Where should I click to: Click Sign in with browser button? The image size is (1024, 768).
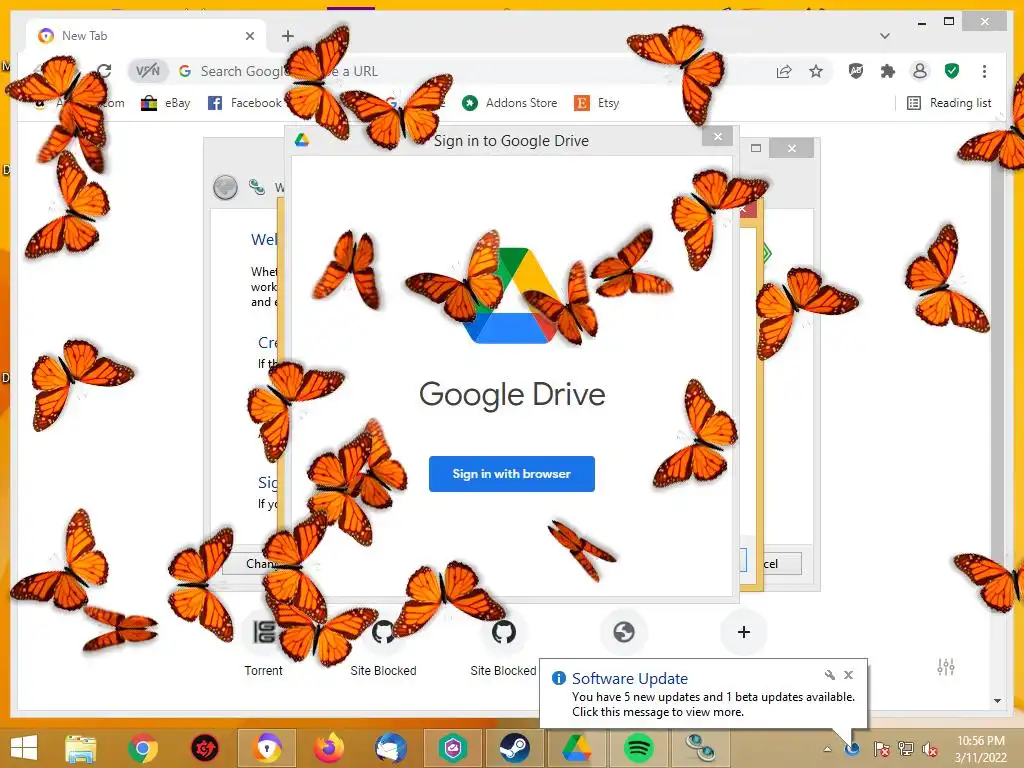pyautogui.click(x=511, y=473)
